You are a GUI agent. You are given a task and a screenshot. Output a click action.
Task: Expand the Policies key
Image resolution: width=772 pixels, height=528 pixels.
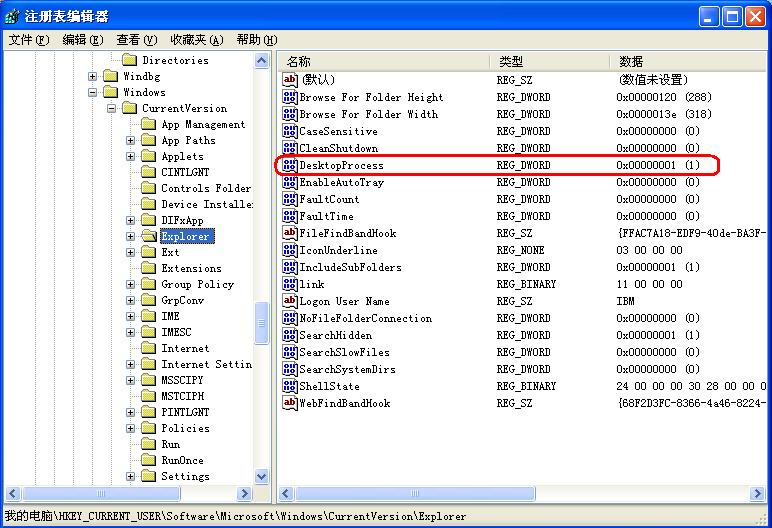coord(130,428)
